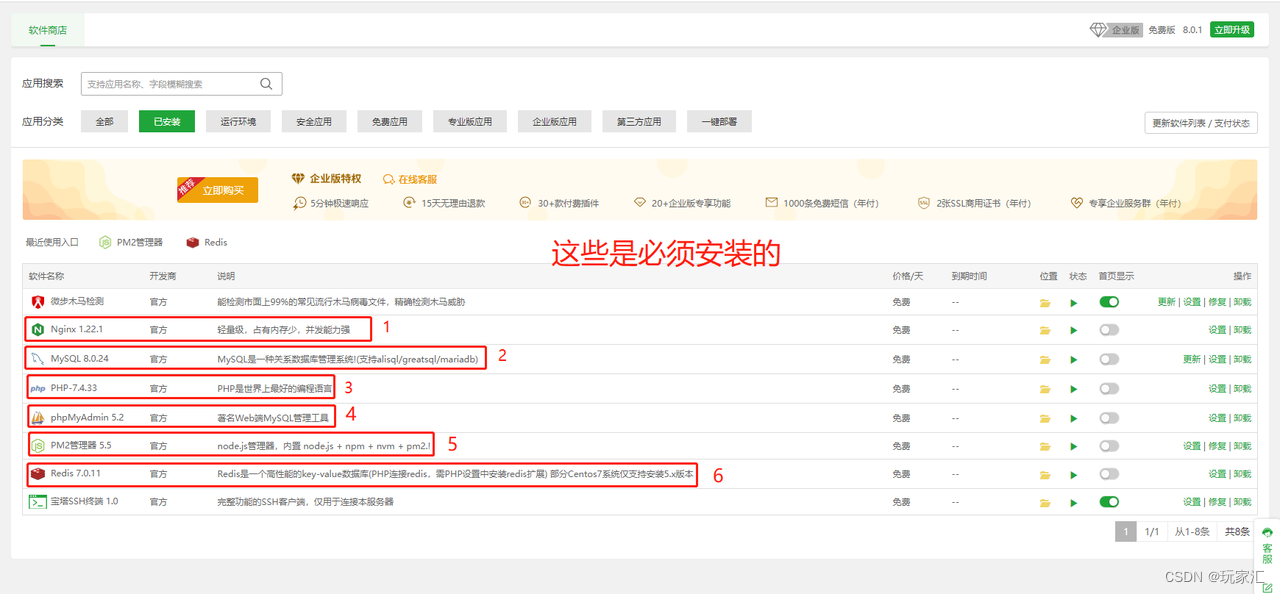The width and height of the screenshot is (1280, 594).
Task: Open folder location for PM2管理器 5.5
Action: (1045, 446)
